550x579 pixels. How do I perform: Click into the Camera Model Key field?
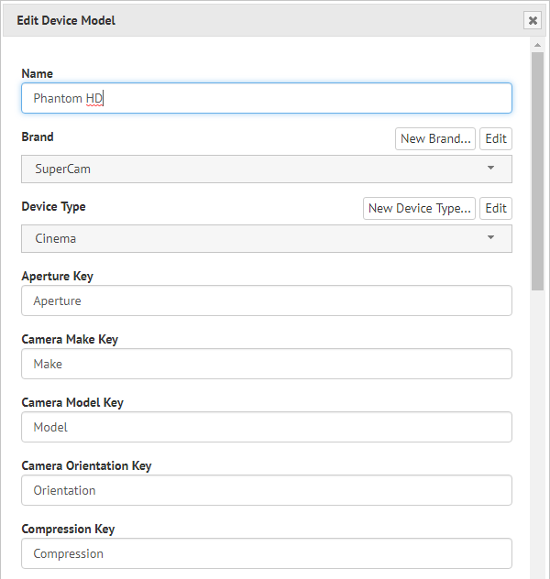click(266, 427)
